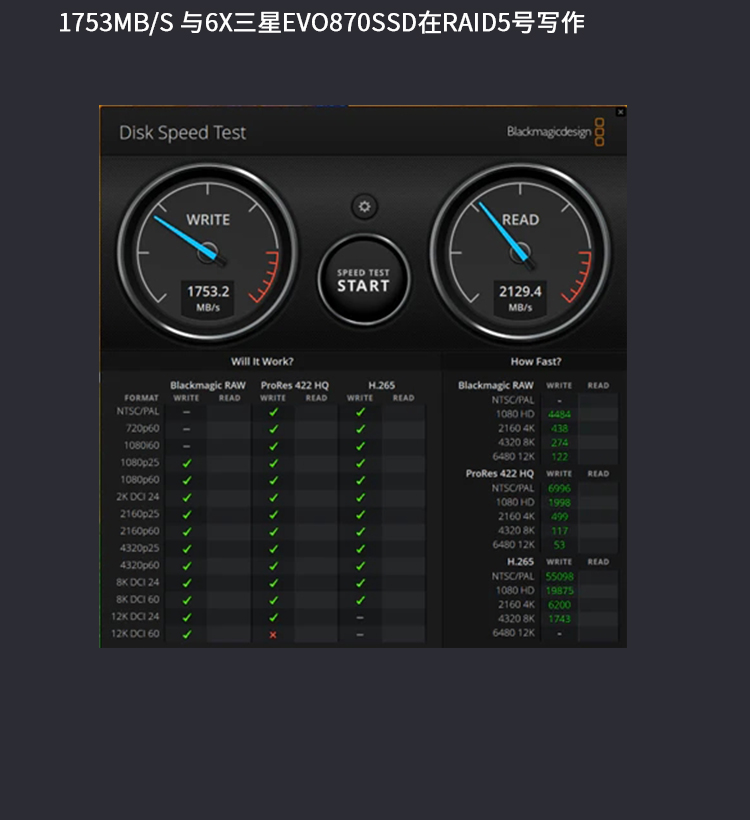Click the red X for ProRes 12K DCI 60

point(272,635)
